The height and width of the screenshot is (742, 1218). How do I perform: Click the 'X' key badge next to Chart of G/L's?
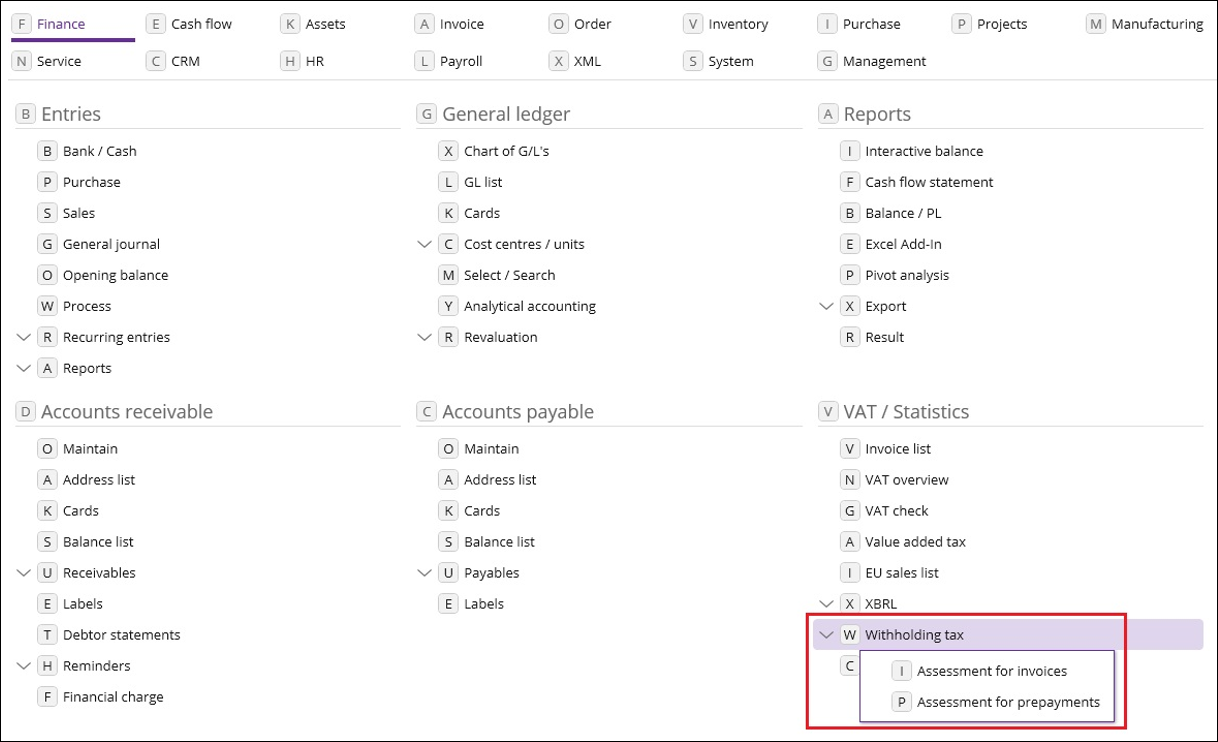[x=449, y=151]
